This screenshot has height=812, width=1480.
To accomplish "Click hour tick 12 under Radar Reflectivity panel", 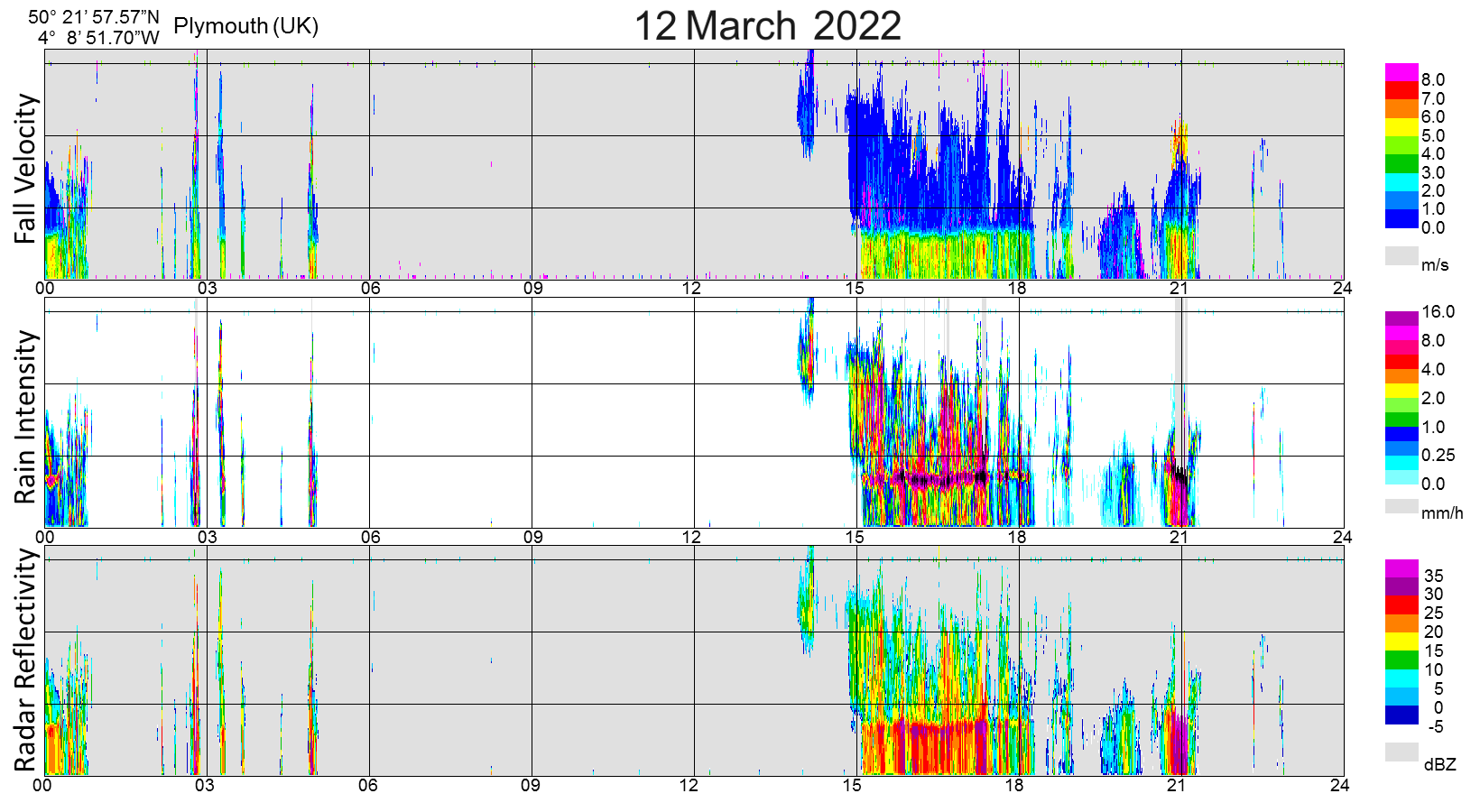I will click(x=689, y=785).
